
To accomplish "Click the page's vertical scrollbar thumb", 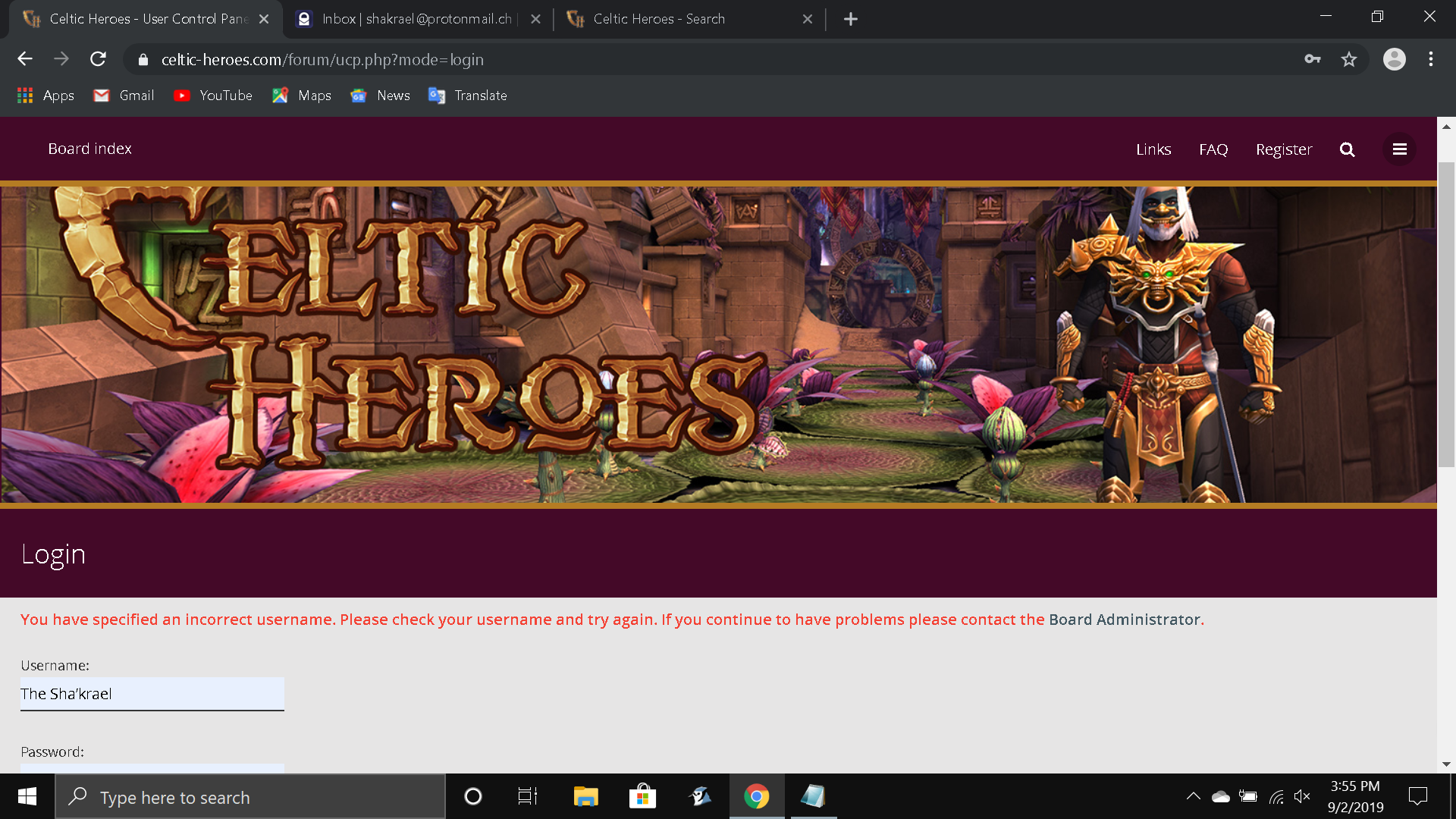I will click(1446, 315).
